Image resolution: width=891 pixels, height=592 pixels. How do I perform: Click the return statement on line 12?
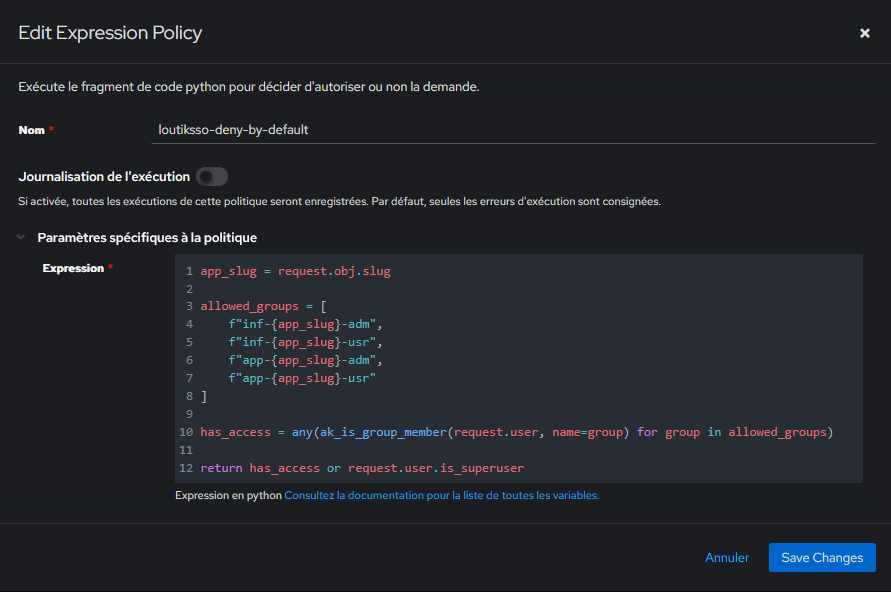click(362, 468)
